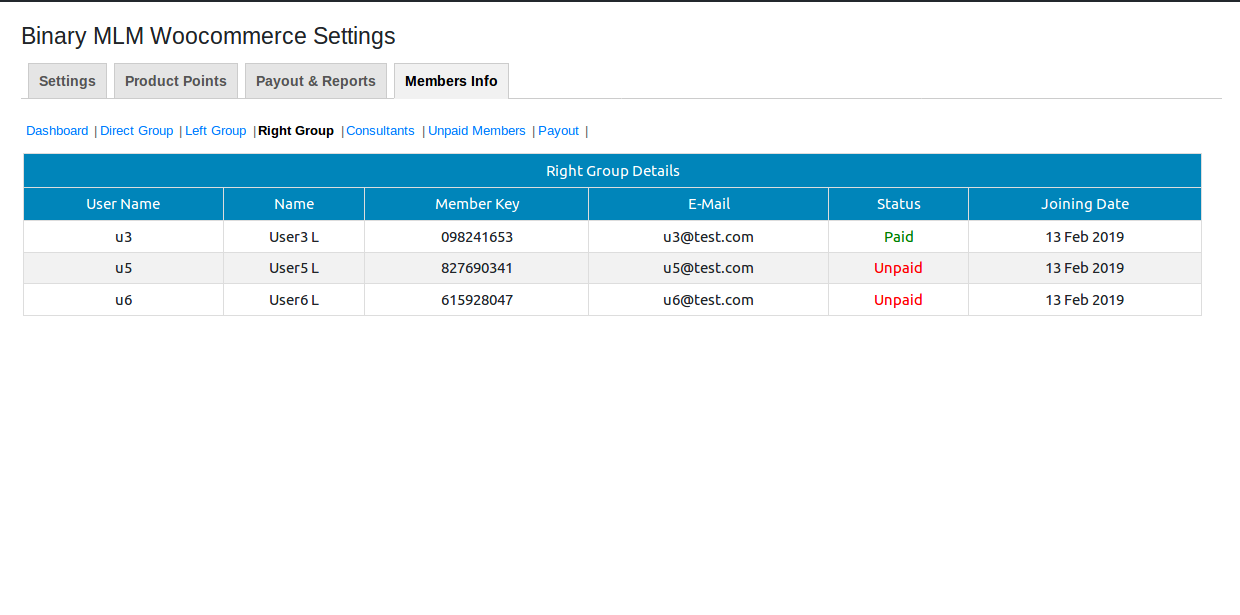Click the User5 L name cell
The image size is (1240, 615).
point(294,268)
